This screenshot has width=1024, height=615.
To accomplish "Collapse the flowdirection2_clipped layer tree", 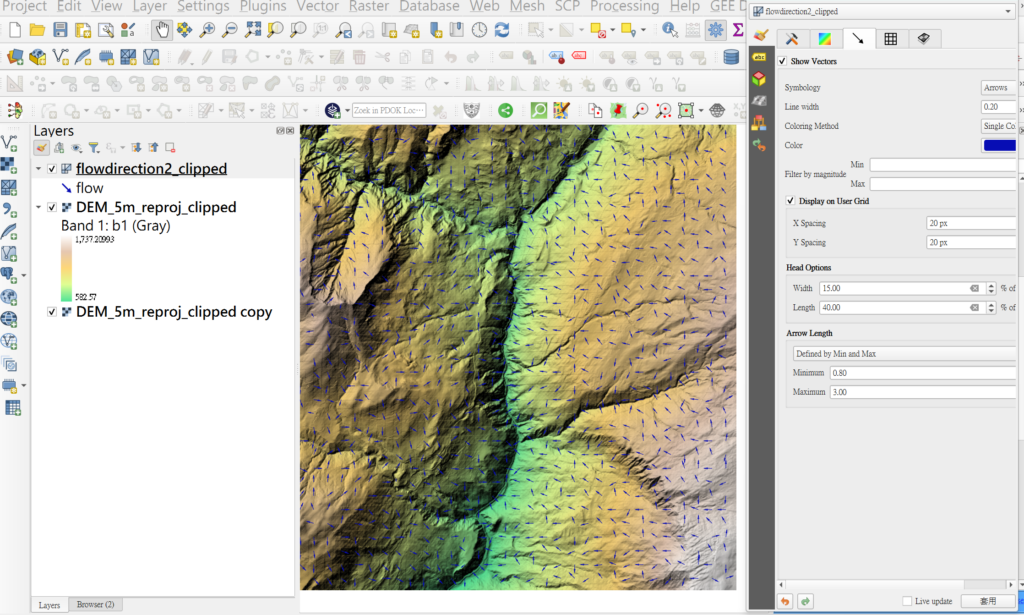I will click(38, 169).
